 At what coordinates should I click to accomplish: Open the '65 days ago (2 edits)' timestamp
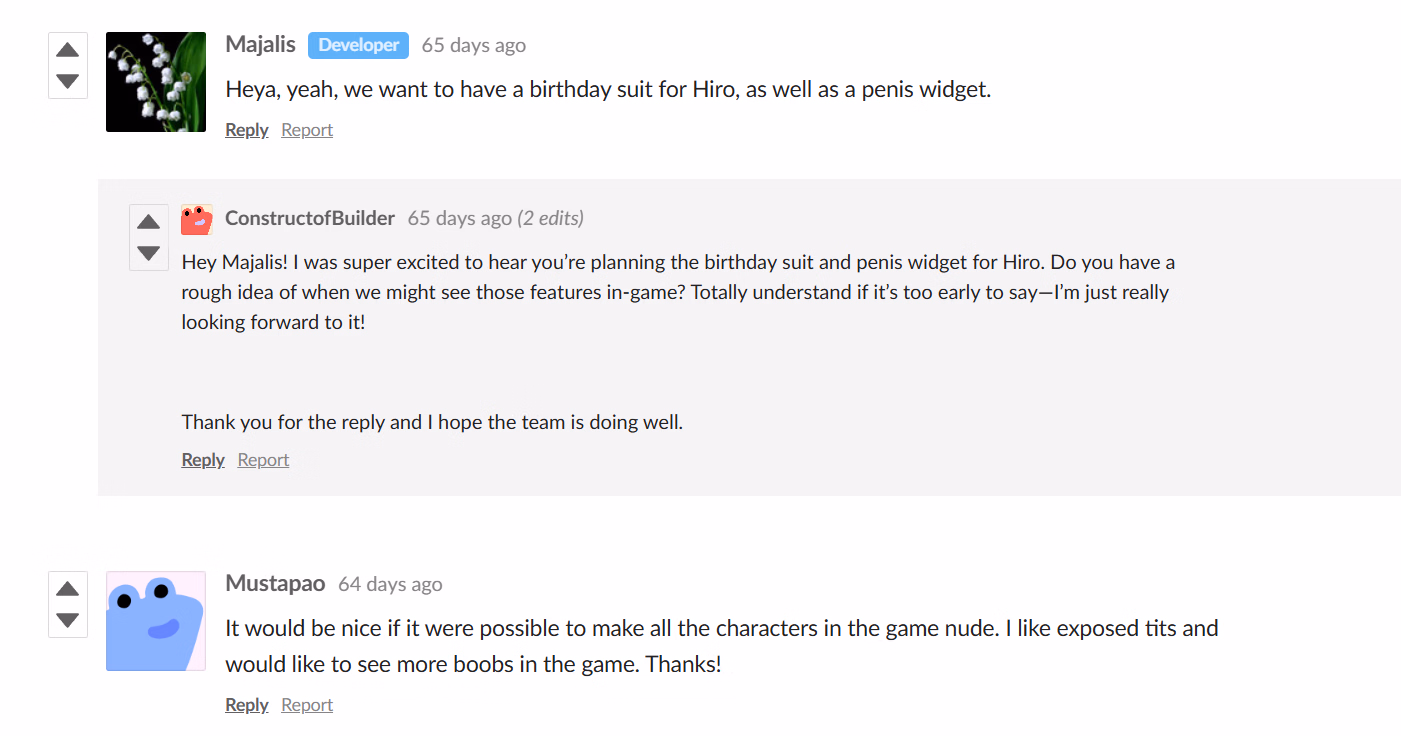click(x=495, y=218)
